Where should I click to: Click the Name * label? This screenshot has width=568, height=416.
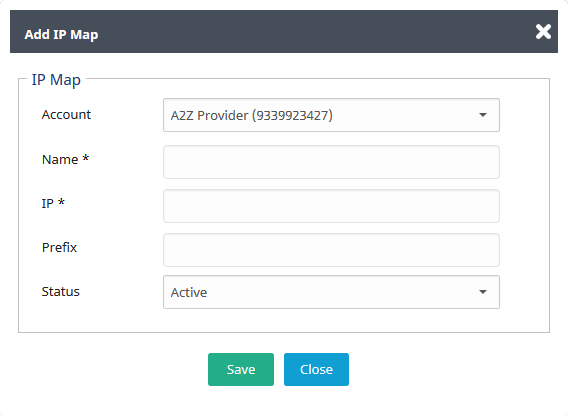65,159
